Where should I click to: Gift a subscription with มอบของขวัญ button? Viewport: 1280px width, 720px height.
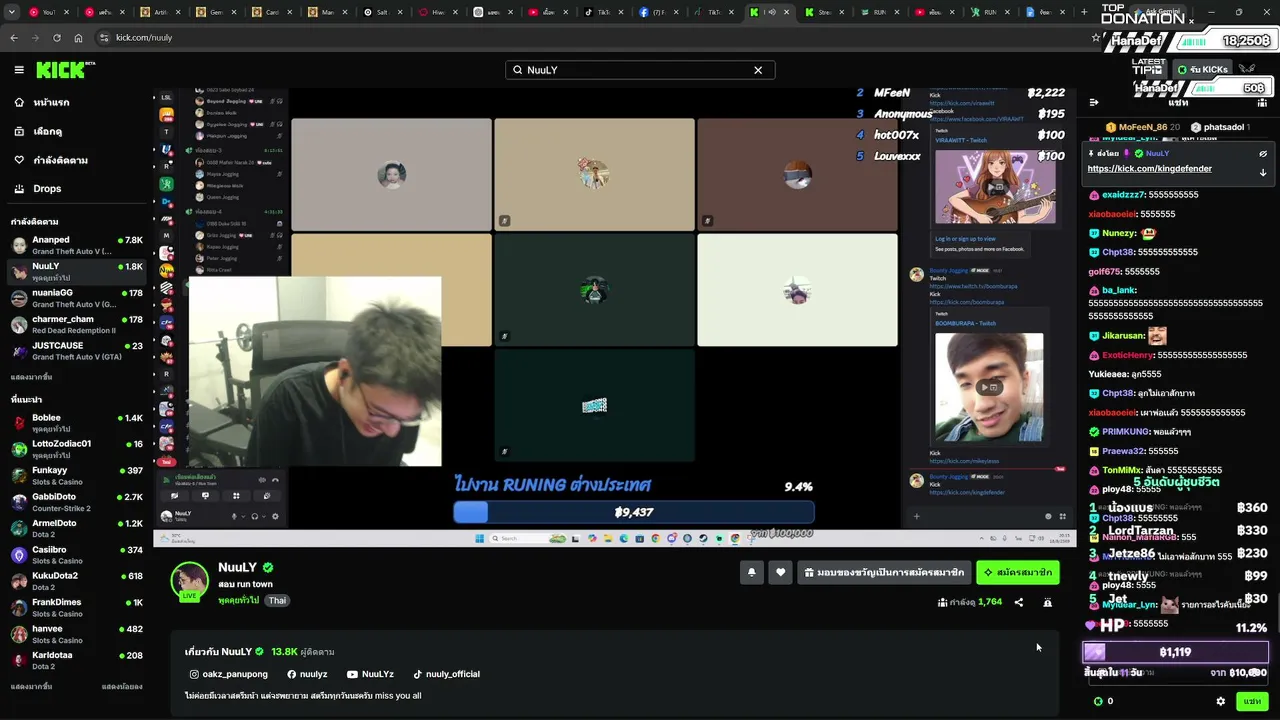(x=884, y=573)
